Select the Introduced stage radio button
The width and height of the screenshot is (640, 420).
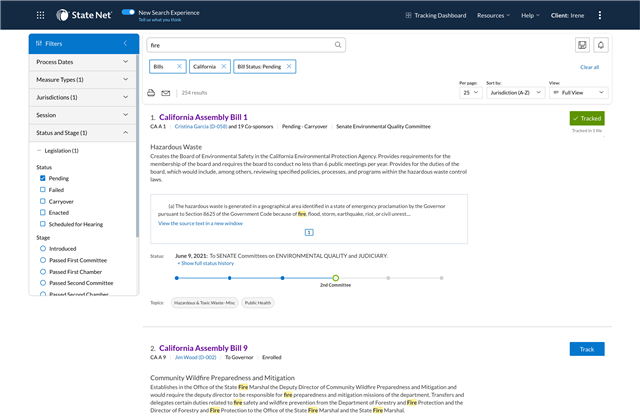coord(43,248)
